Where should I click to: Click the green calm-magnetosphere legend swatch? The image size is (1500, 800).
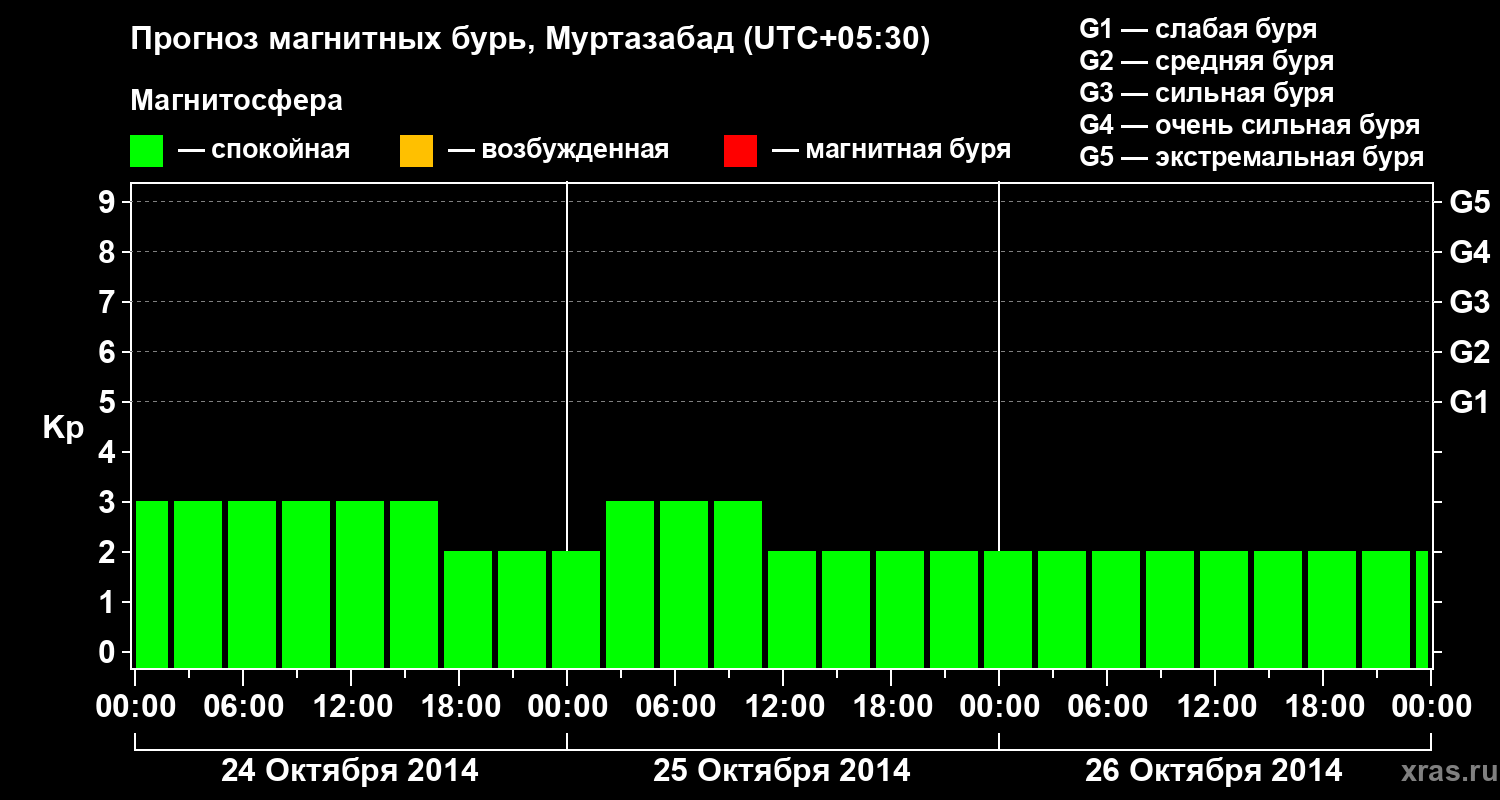click(147, 151)
